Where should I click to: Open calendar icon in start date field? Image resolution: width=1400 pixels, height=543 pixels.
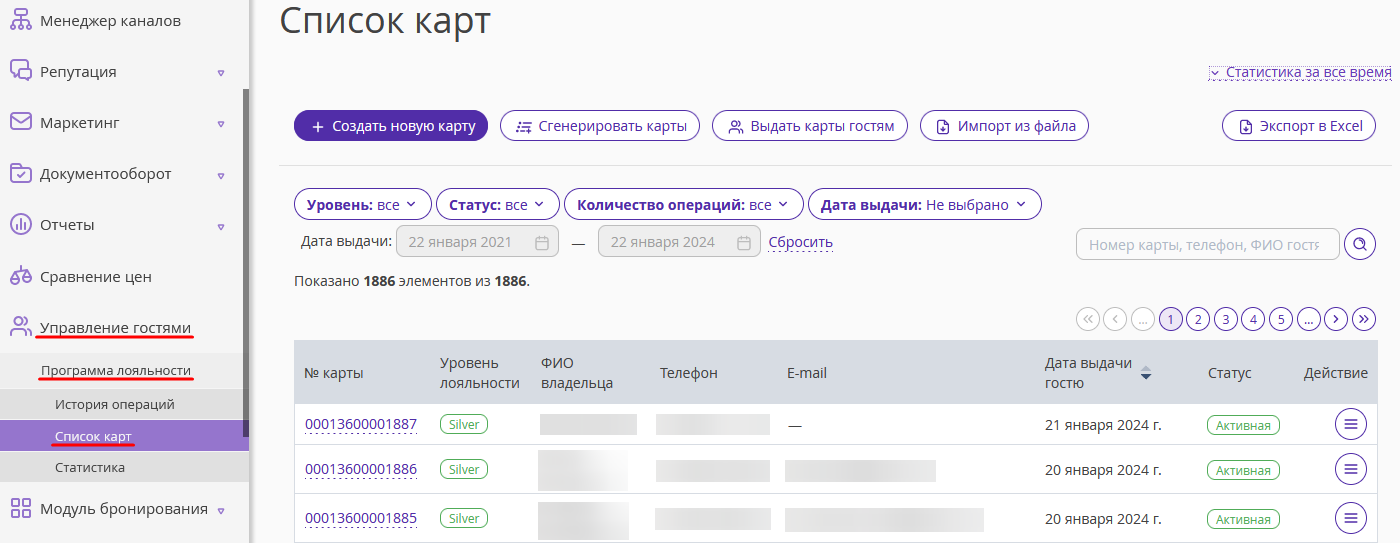point(541,243)
